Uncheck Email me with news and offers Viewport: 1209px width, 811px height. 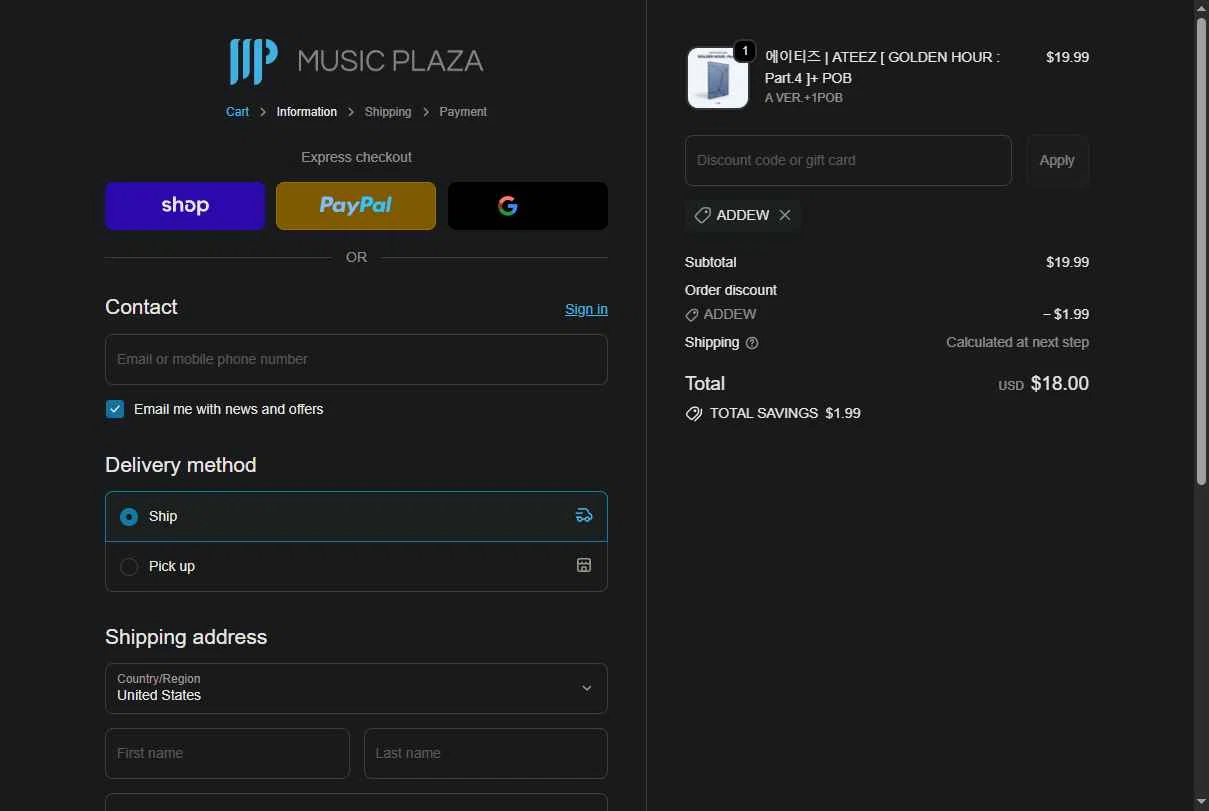pyautogui.click(x=115, y=409)
